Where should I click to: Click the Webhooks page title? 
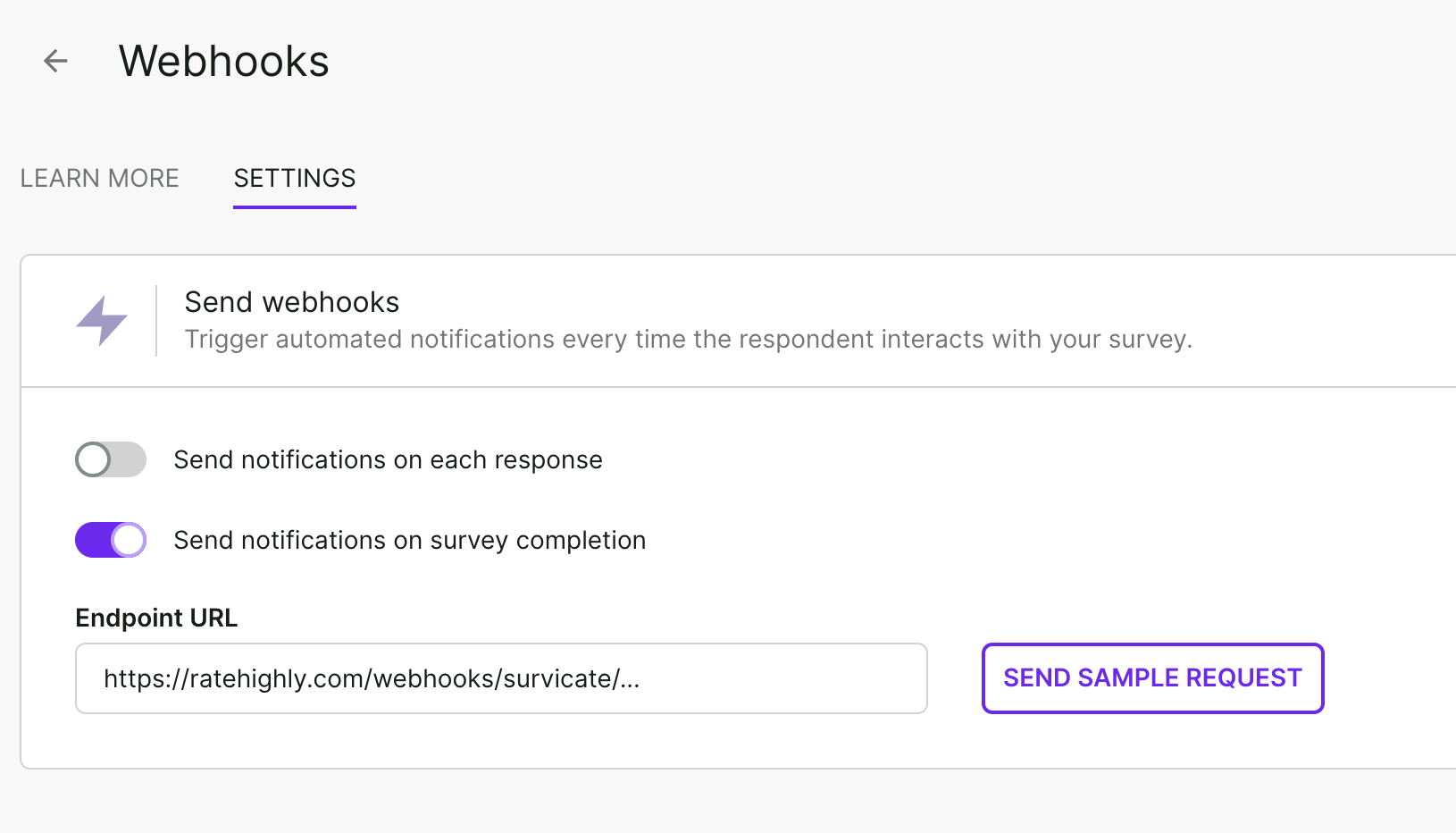click(x=223, y=61)
